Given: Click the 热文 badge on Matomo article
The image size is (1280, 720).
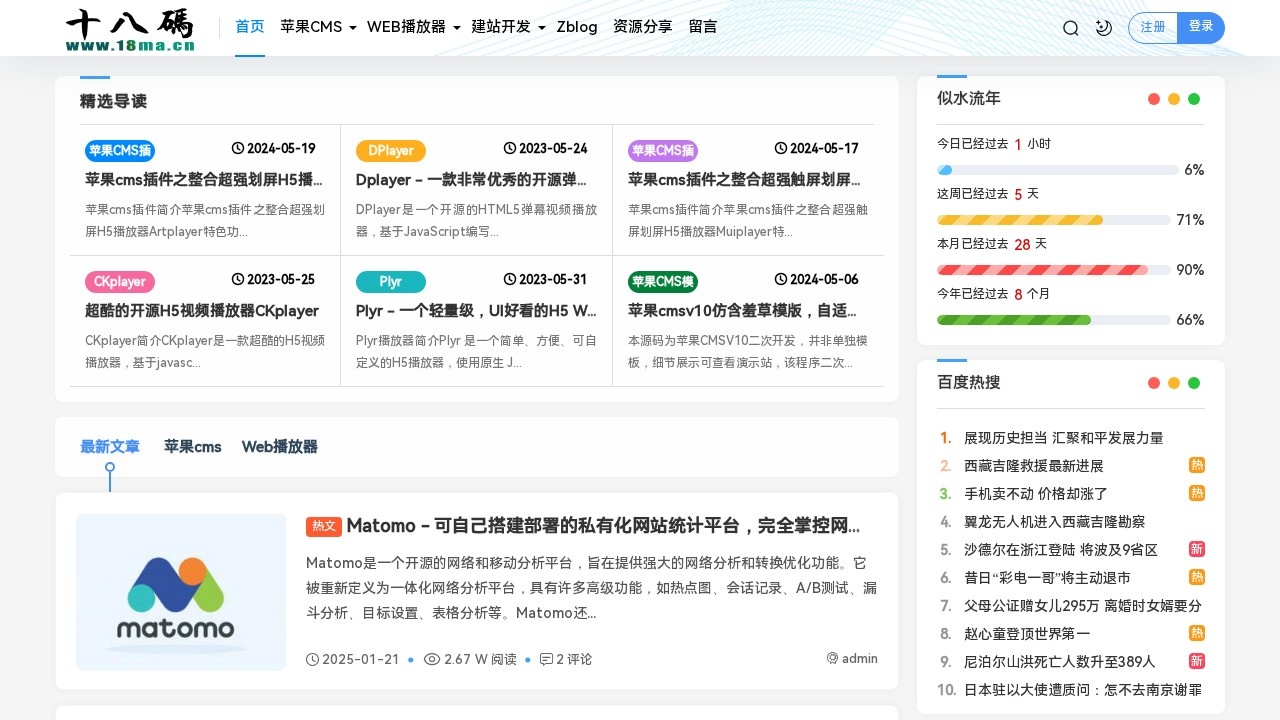Looking at the screenshot, I should [324, 526].
